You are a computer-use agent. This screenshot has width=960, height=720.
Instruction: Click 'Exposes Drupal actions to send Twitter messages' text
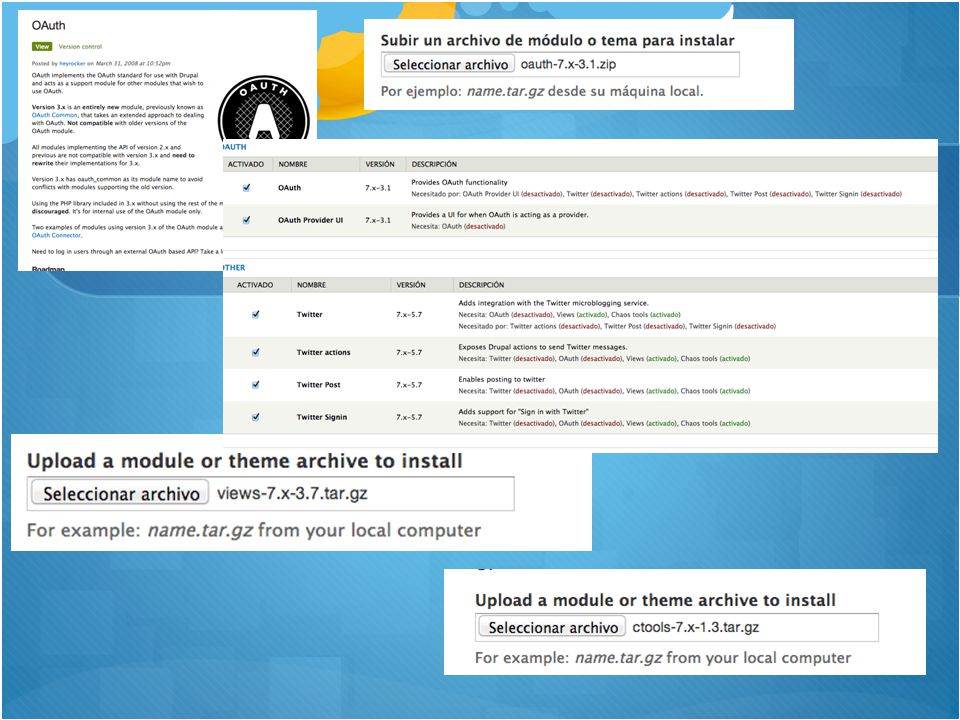[543, 347]
